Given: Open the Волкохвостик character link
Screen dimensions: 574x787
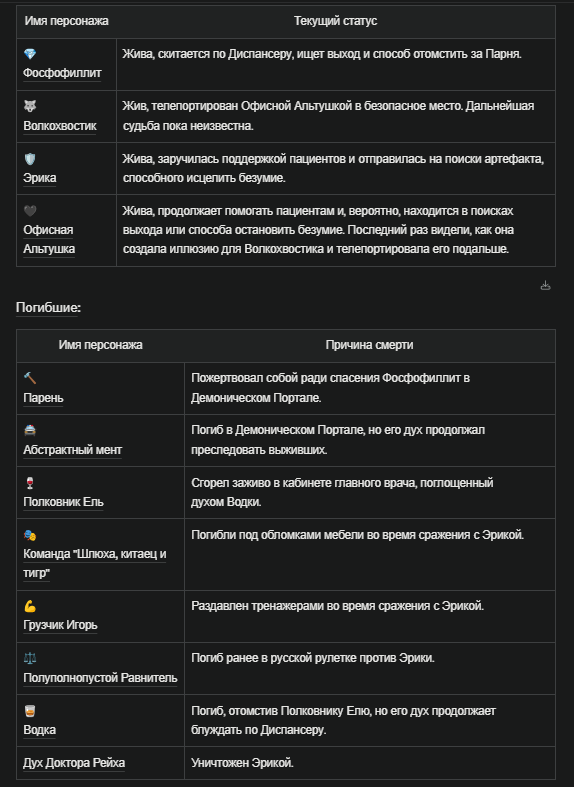Looking at the screenshot, I should pos(60,125).
